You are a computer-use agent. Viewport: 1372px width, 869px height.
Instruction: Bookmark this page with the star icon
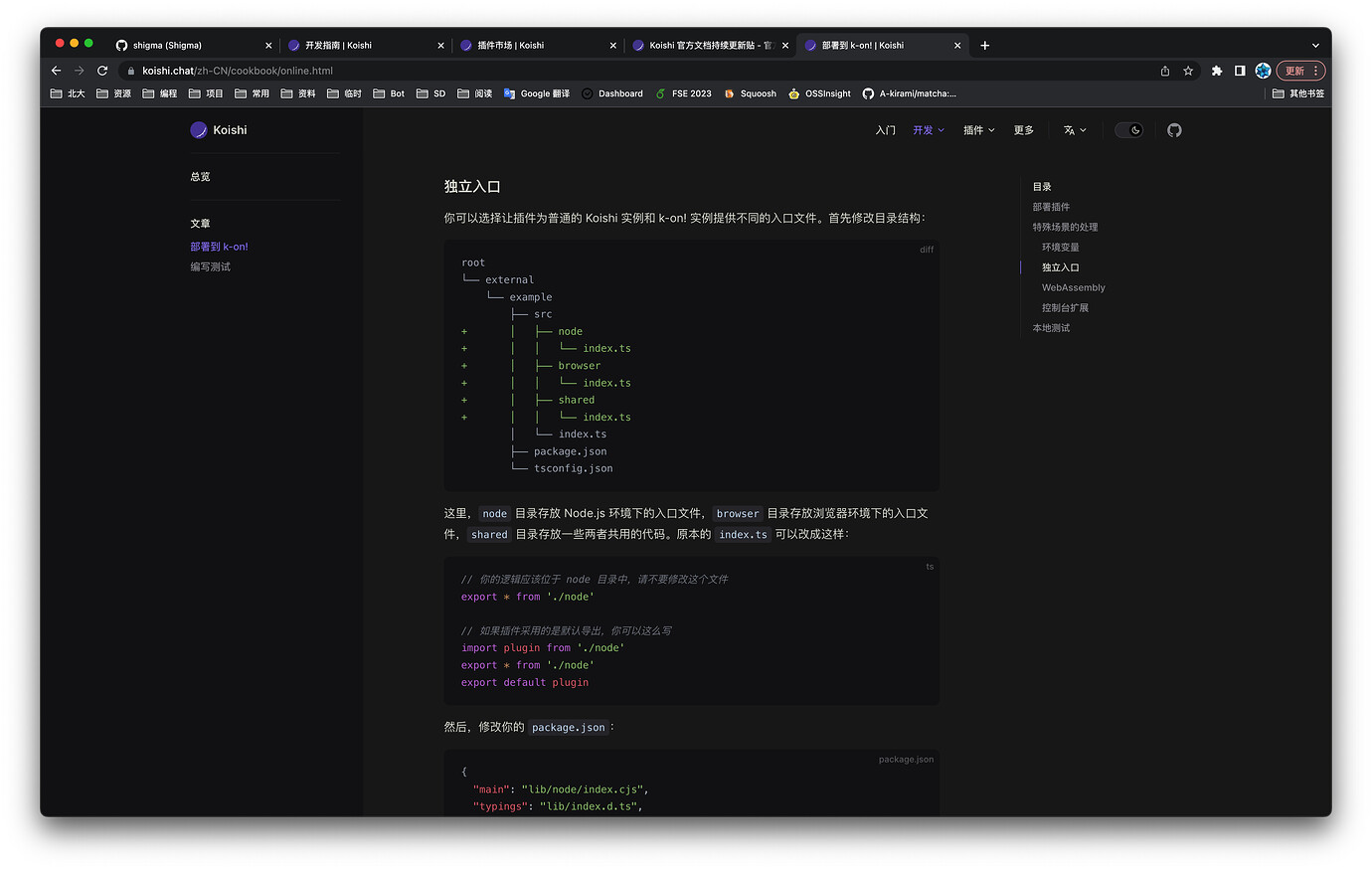tap(1188, 70)
